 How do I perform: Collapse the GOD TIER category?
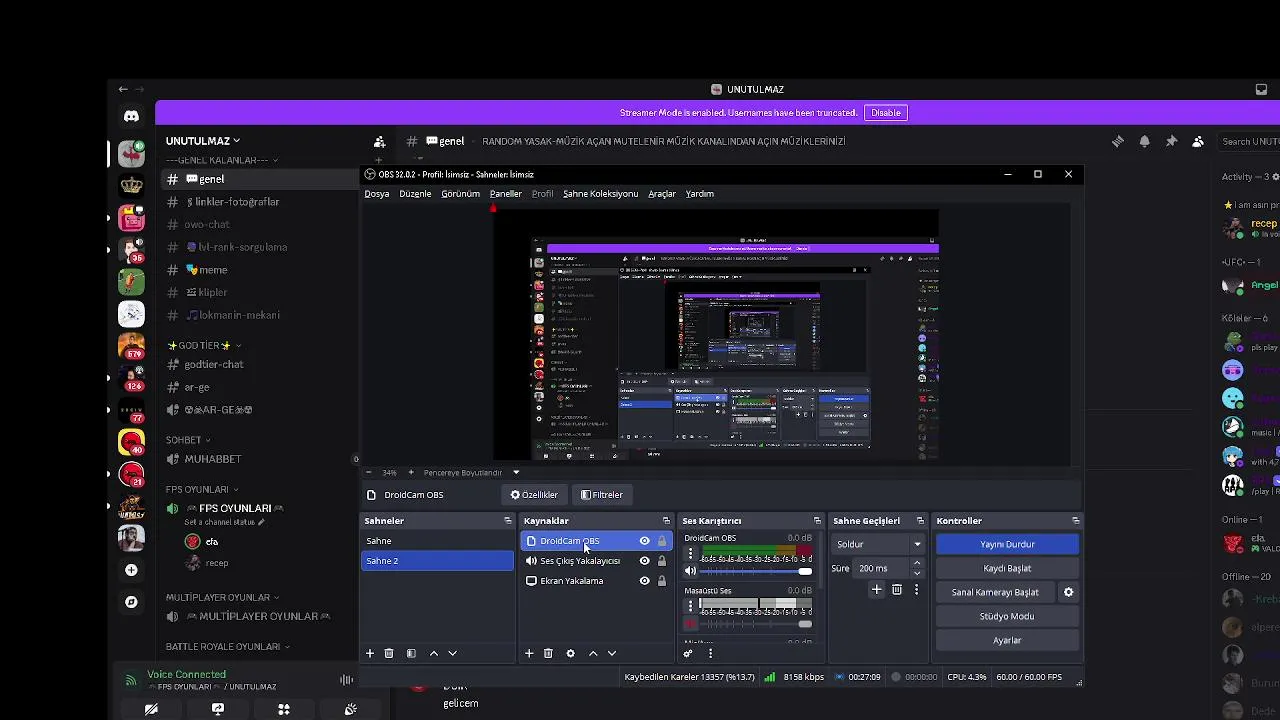204,345
